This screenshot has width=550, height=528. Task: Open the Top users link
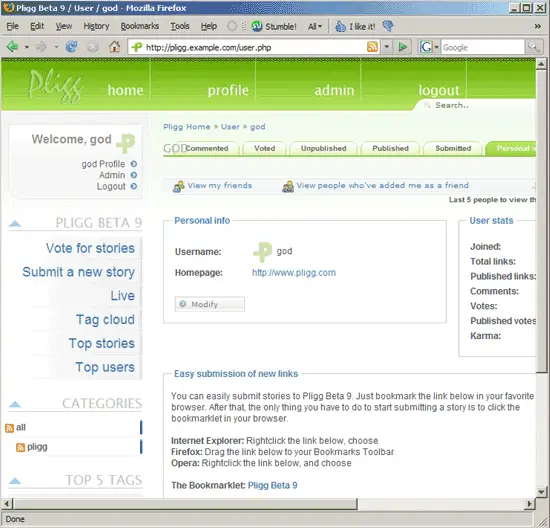click(105, 367)
